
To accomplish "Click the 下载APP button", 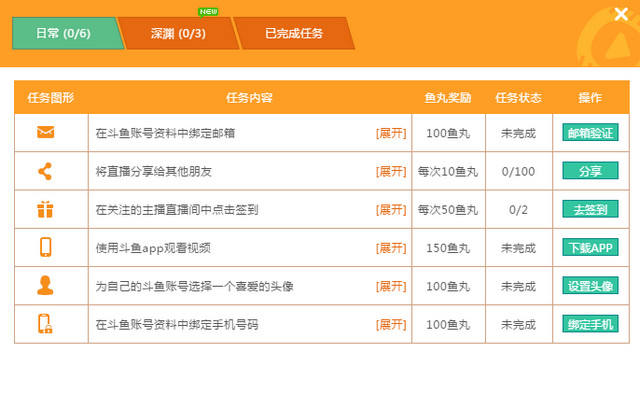I will 590,247.
